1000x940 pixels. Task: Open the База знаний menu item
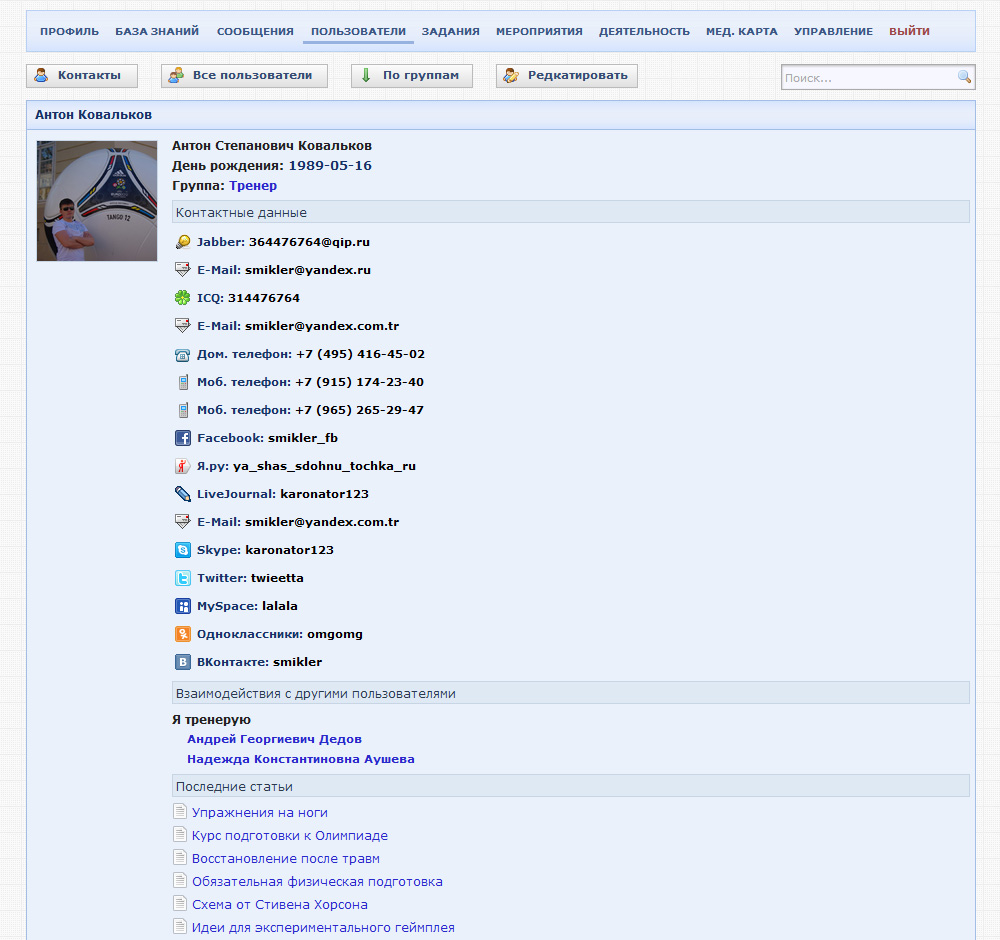pos(157,32)
